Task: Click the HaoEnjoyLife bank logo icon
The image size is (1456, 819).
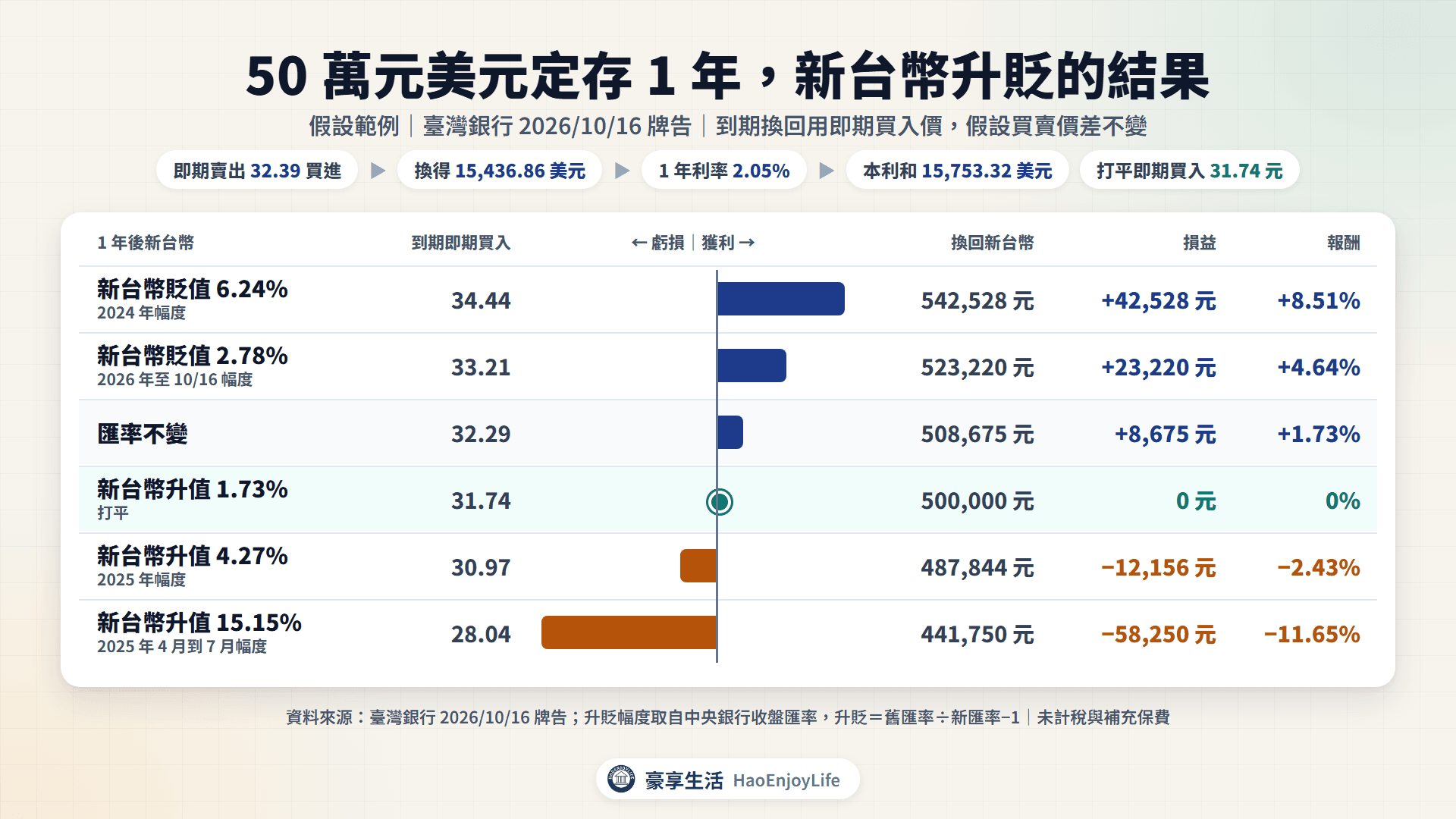Action: [x=621, y=779]
